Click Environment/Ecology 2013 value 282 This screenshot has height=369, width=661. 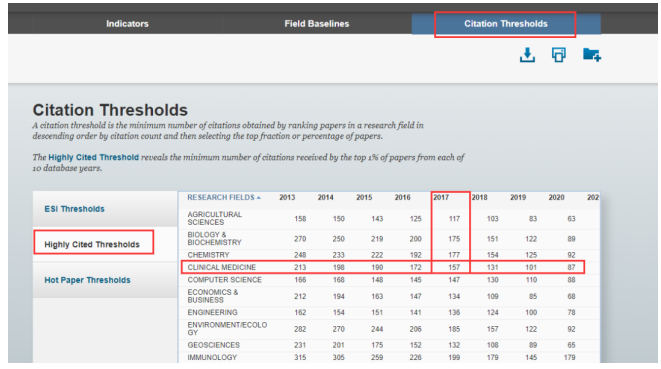click(300, 329)
